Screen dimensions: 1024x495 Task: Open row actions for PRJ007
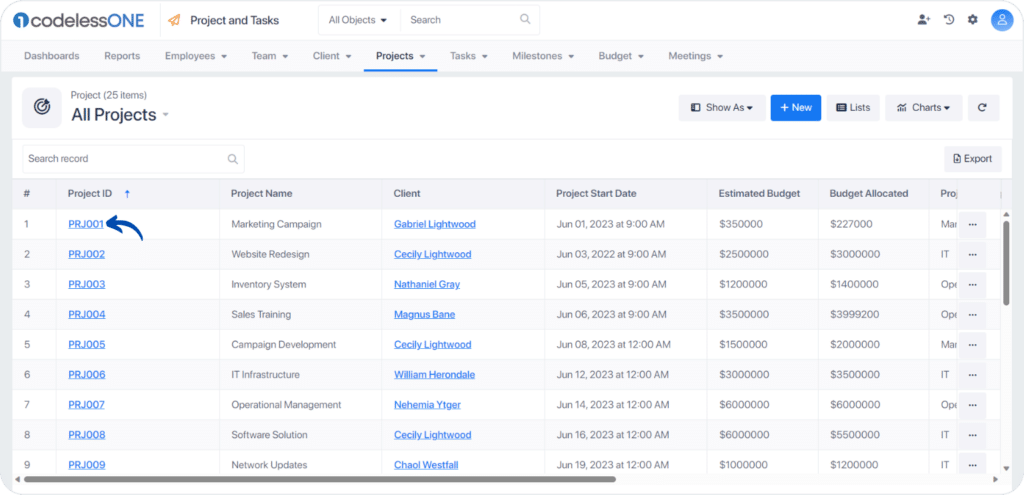972,405
